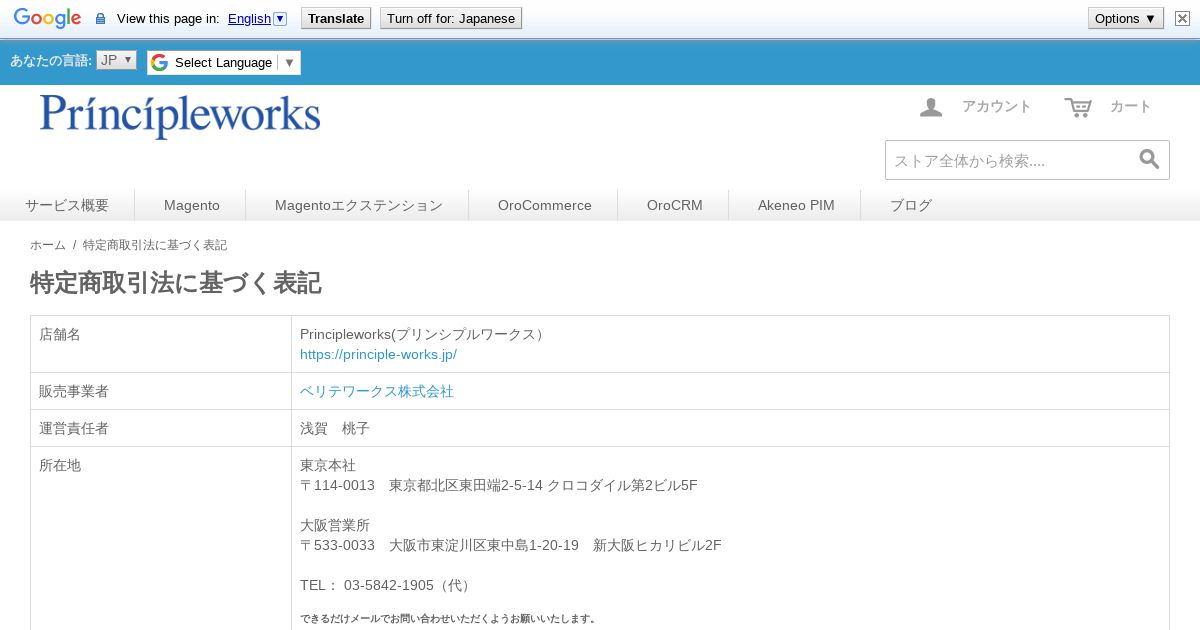1200x630 pixels.
Task: Click the Principleworks logo
Action: pyautogui.click(x=180, y=116)
